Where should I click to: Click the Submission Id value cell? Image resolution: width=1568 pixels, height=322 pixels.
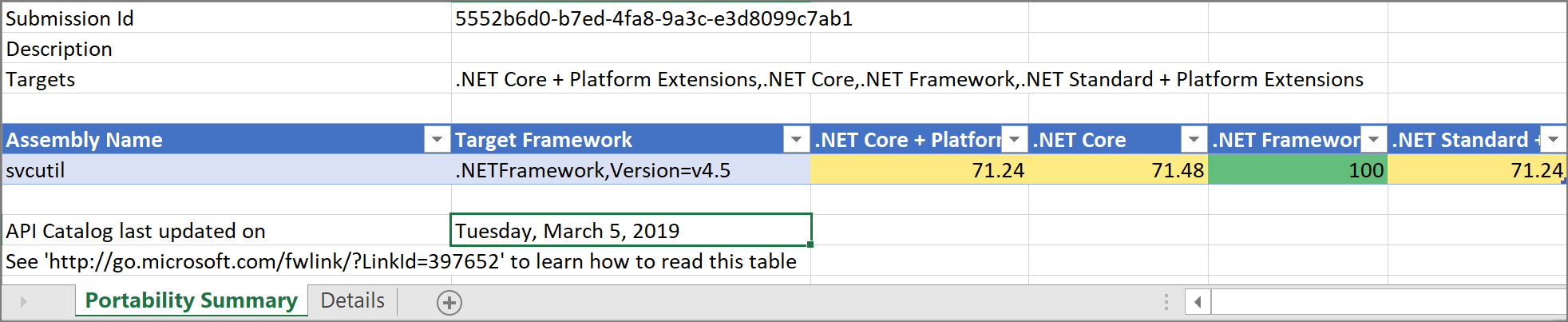[631, 18]
